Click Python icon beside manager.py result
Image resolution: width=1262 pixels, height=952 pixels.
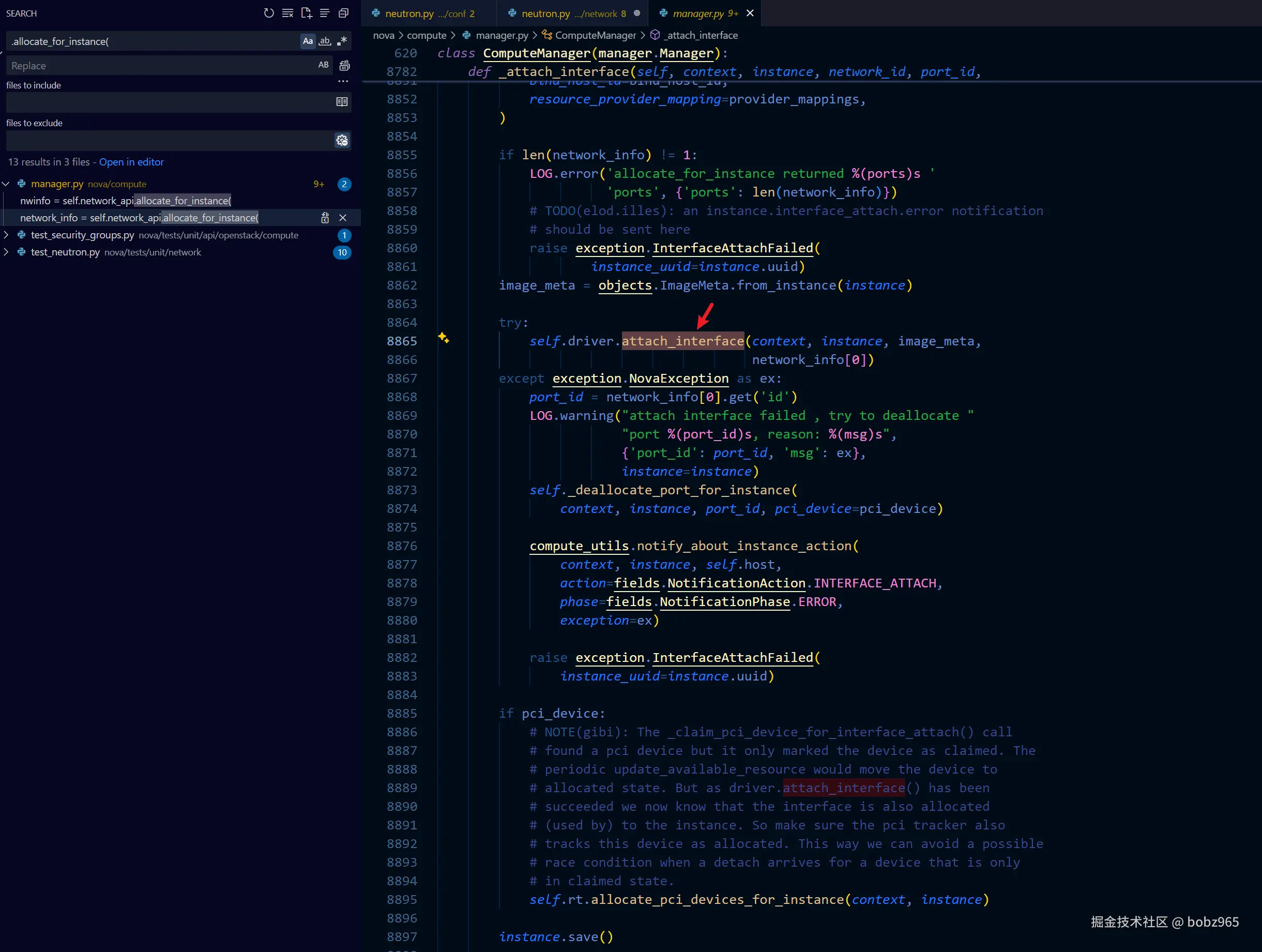click(22, 184)
